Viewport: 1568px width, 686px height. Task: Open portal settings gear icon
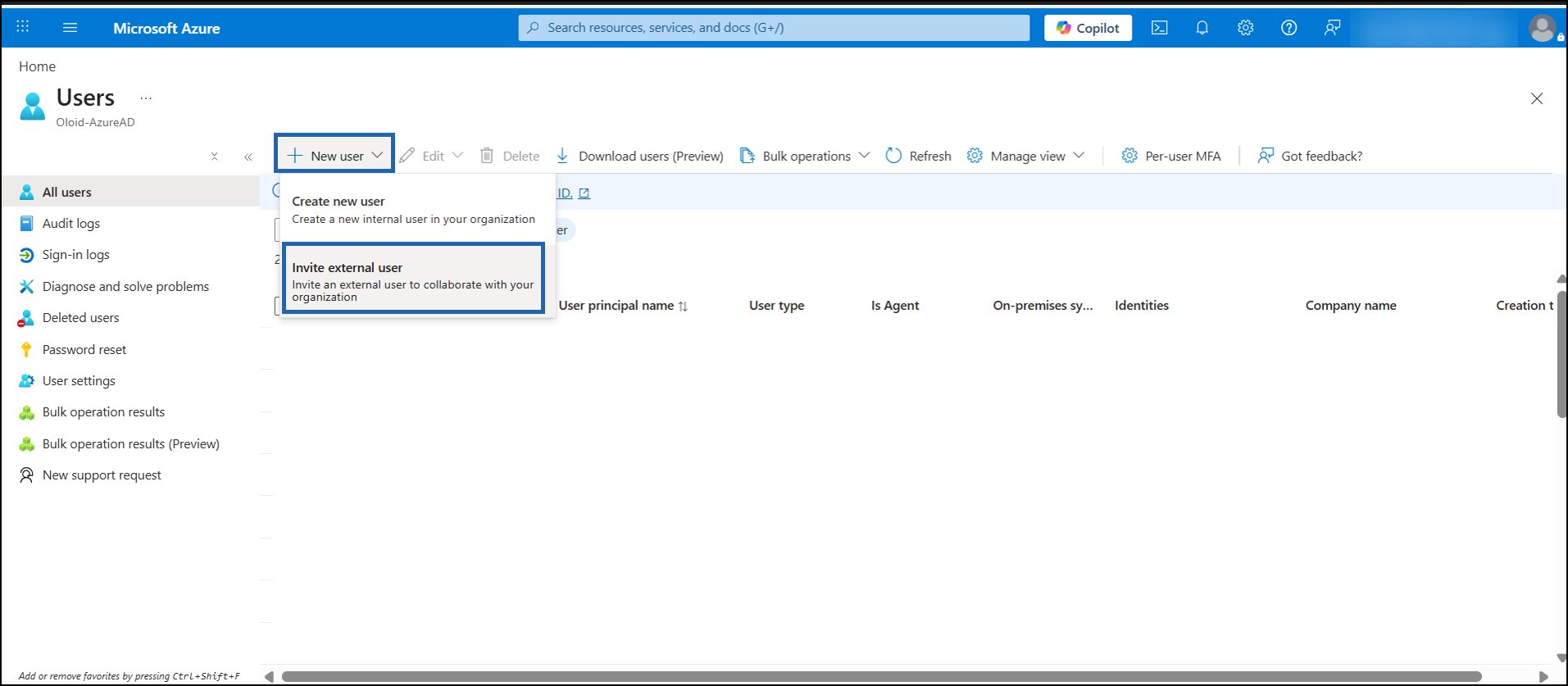coord(1245,28)
